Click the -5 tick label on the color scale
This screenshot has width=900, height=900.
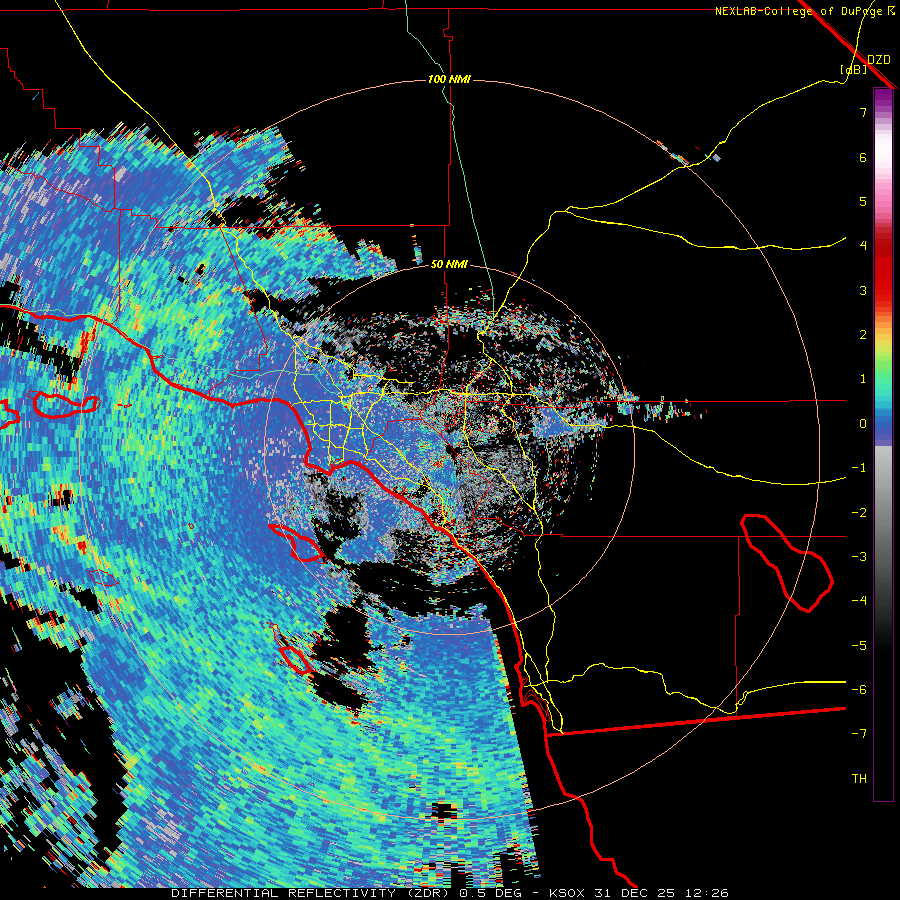click(x=859, y=646)
